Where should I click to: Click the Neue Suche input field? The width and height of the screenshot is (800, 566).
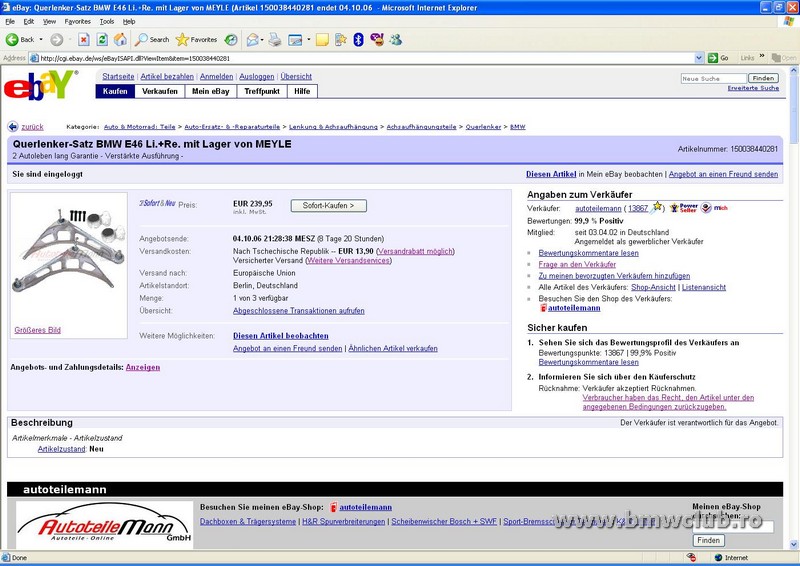click(x=714, y=79)
